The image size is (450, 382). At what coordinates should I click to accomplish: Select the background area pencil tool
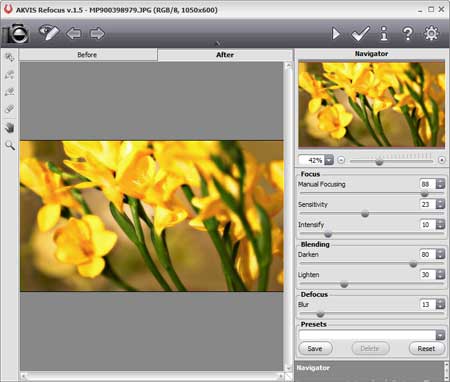pyautogui.click(x=10, y=92)
